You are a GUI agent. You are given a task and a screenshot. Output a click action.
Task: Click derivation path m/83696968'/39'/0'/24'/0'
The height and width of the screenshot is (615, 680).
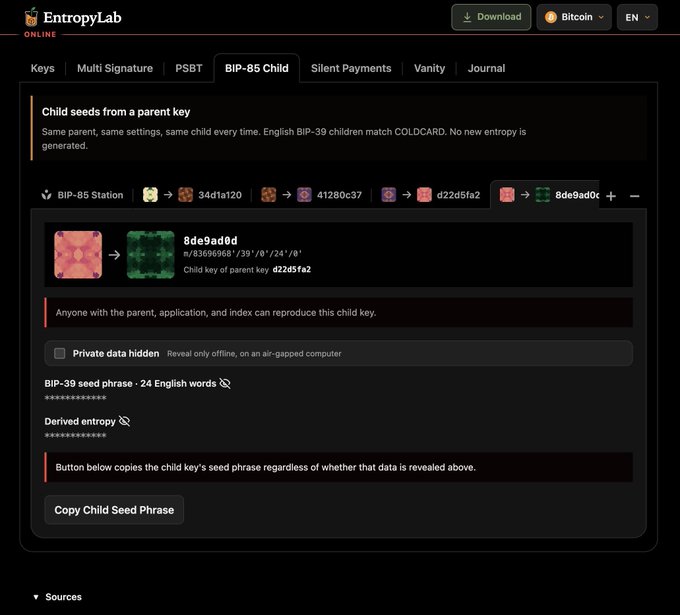coord(242,254)
